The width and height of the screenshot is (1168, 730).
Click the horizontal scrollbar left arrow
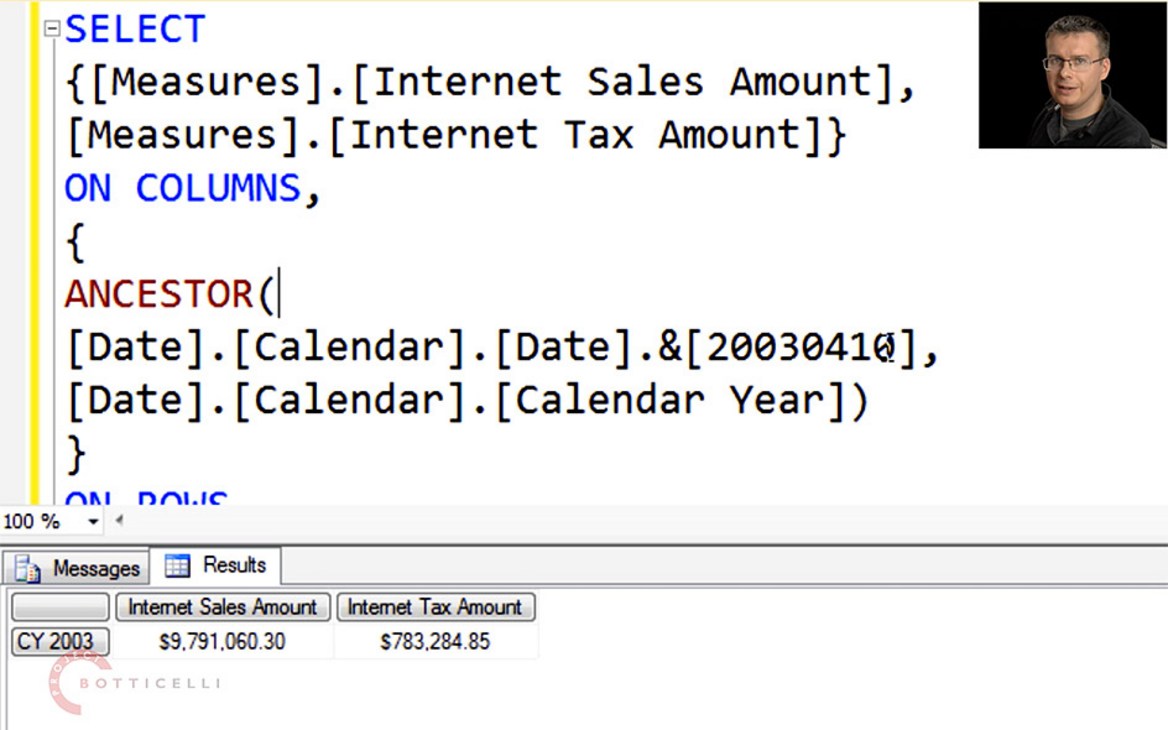[119, 521]
